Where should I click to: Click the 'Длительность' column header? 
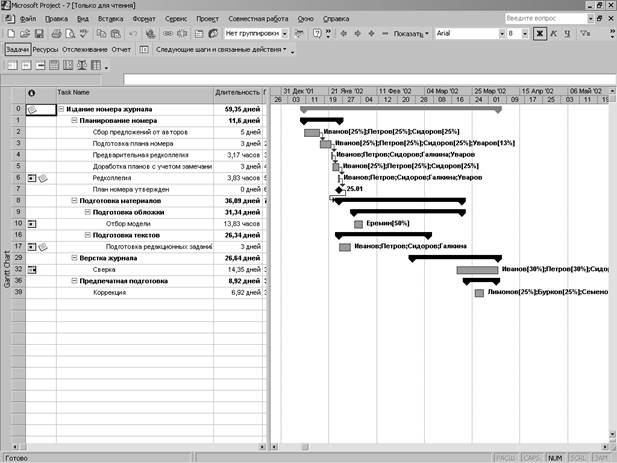coord(238,95)
